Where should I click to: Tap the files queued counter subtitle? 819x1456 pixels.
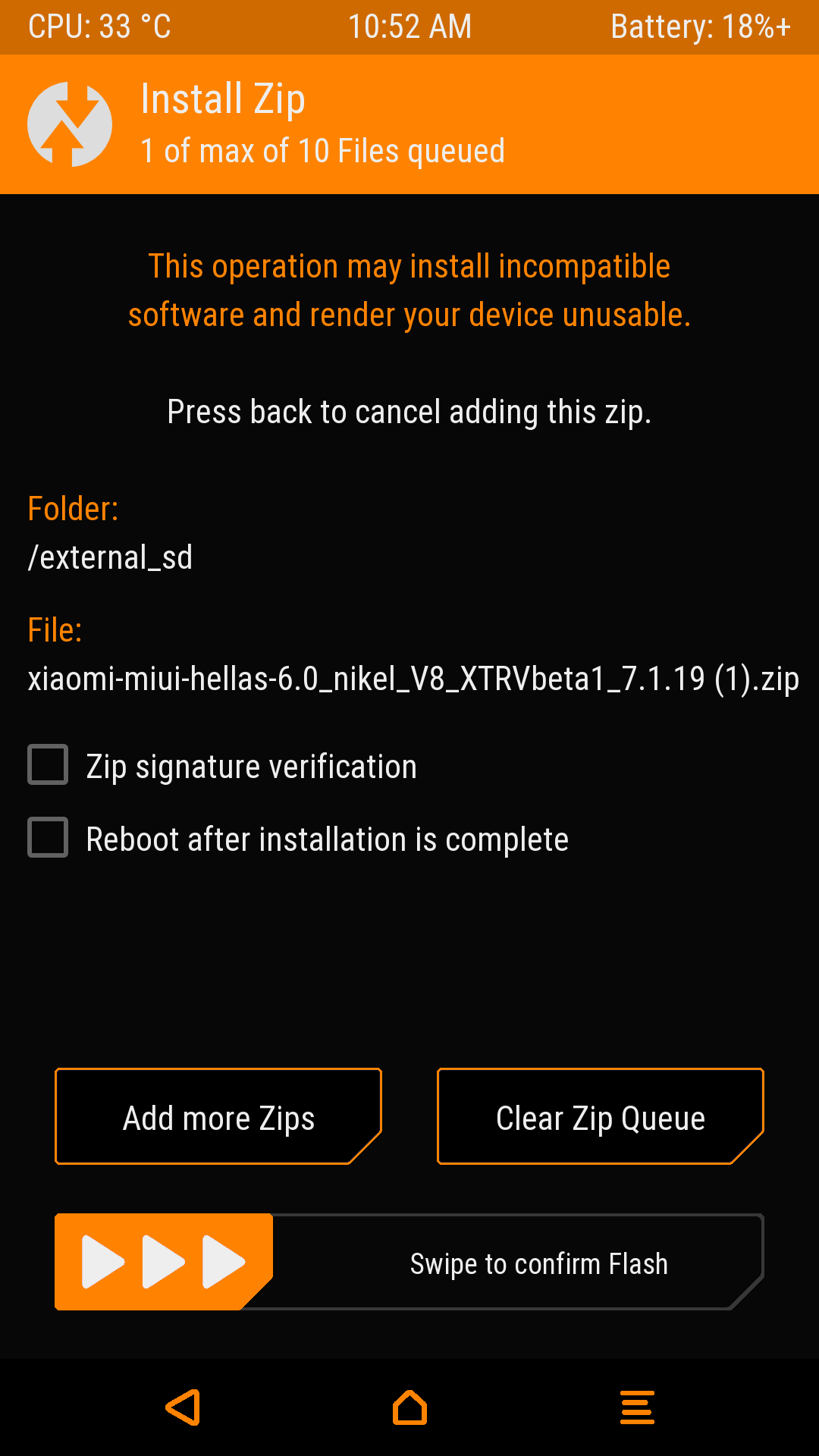(322, 151)
